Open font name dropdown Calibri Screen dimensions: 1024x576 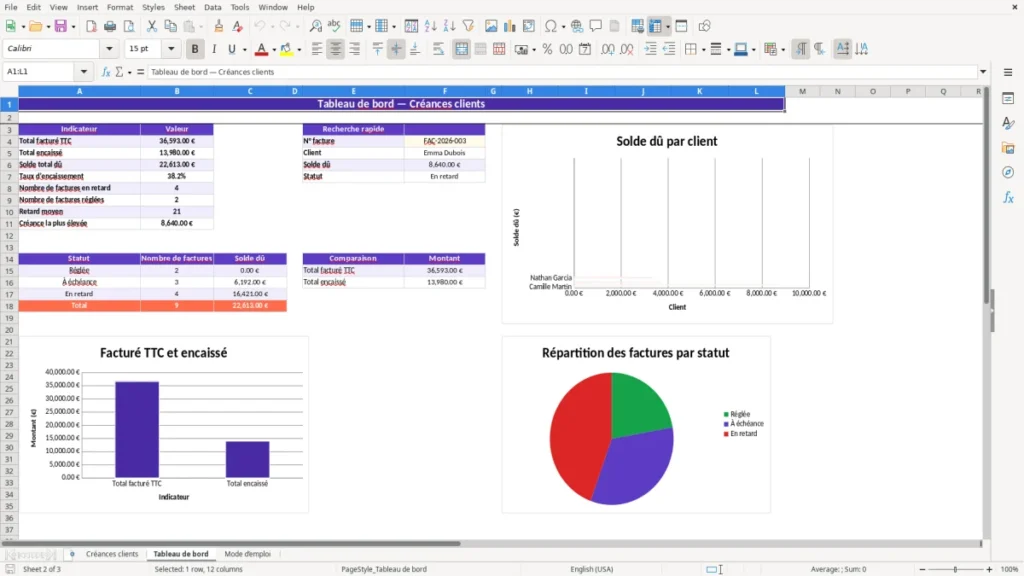point(109,48)
